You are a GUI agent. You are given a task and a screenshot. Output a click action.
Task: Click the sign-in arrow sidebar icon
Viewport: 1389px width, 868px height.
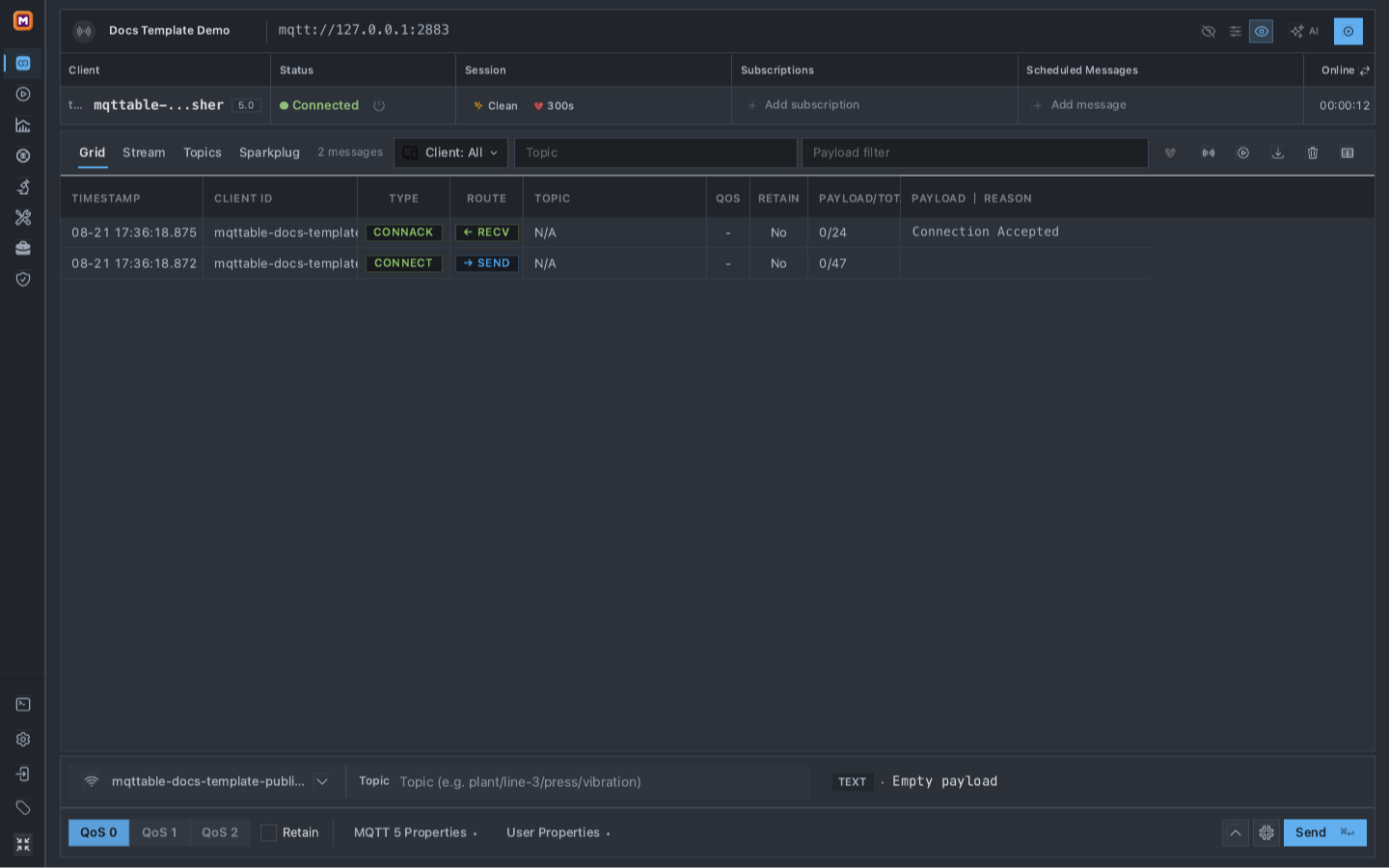(23, 774)
